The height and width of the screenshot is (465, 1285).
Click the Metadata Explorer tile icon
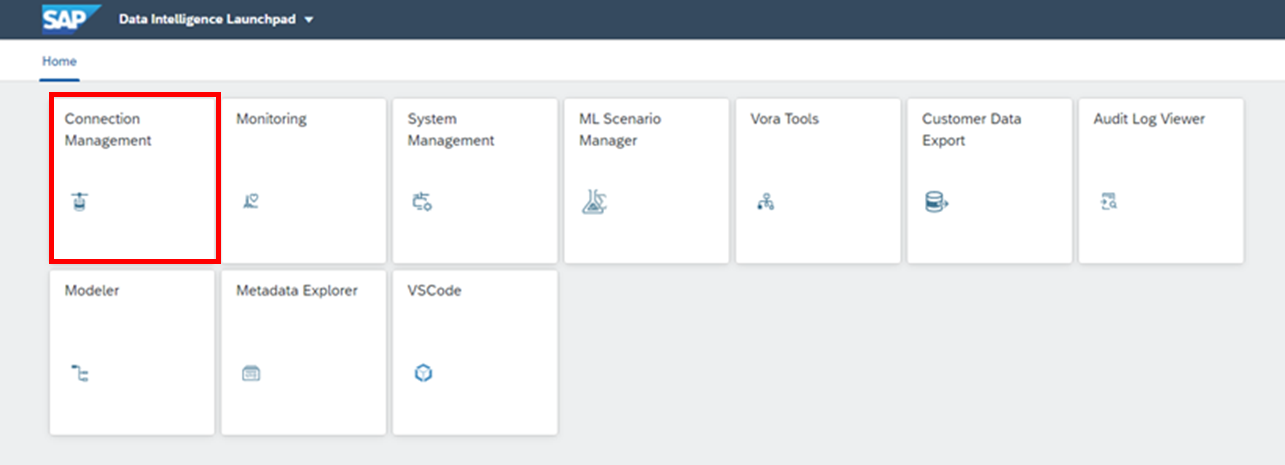point(251,374)
